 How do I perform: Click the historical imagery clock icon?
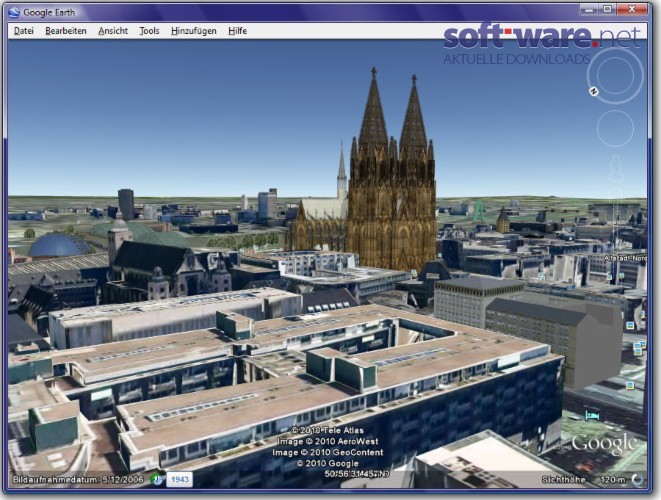[157, 479]
